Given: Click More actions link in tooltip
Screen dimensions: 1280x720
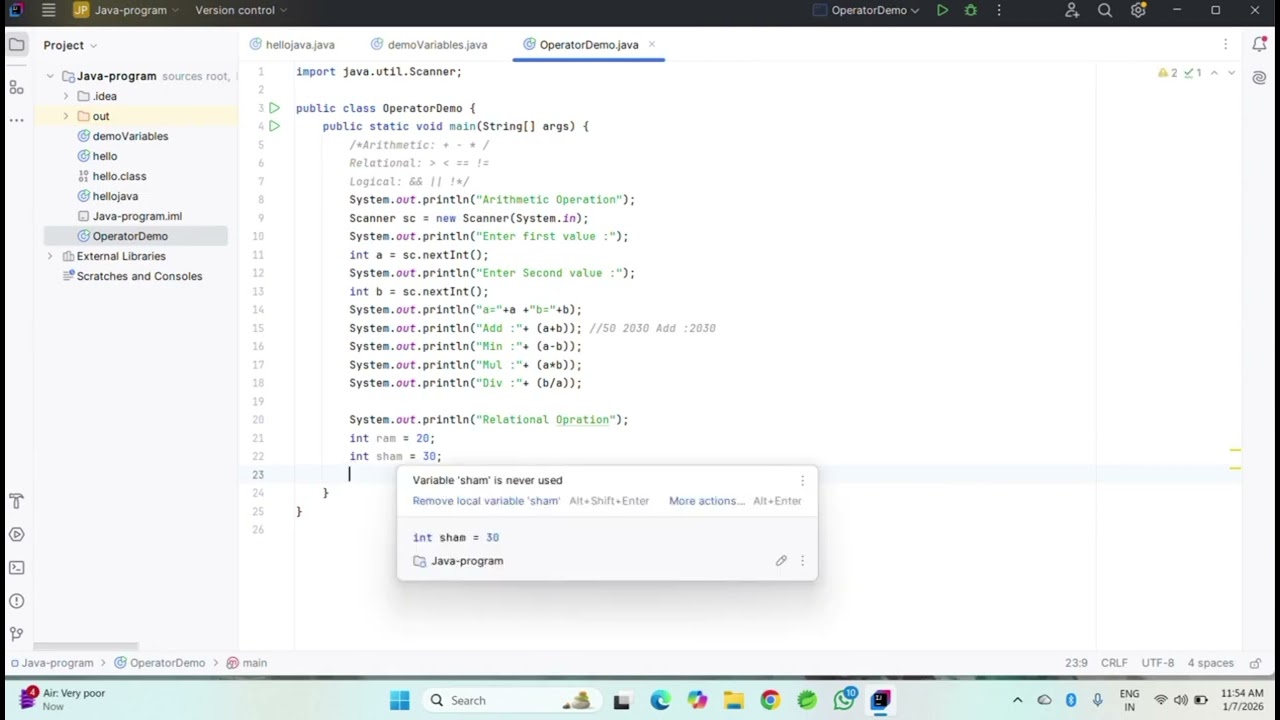Looking at the screenshot, I should (x=707, y=501).
